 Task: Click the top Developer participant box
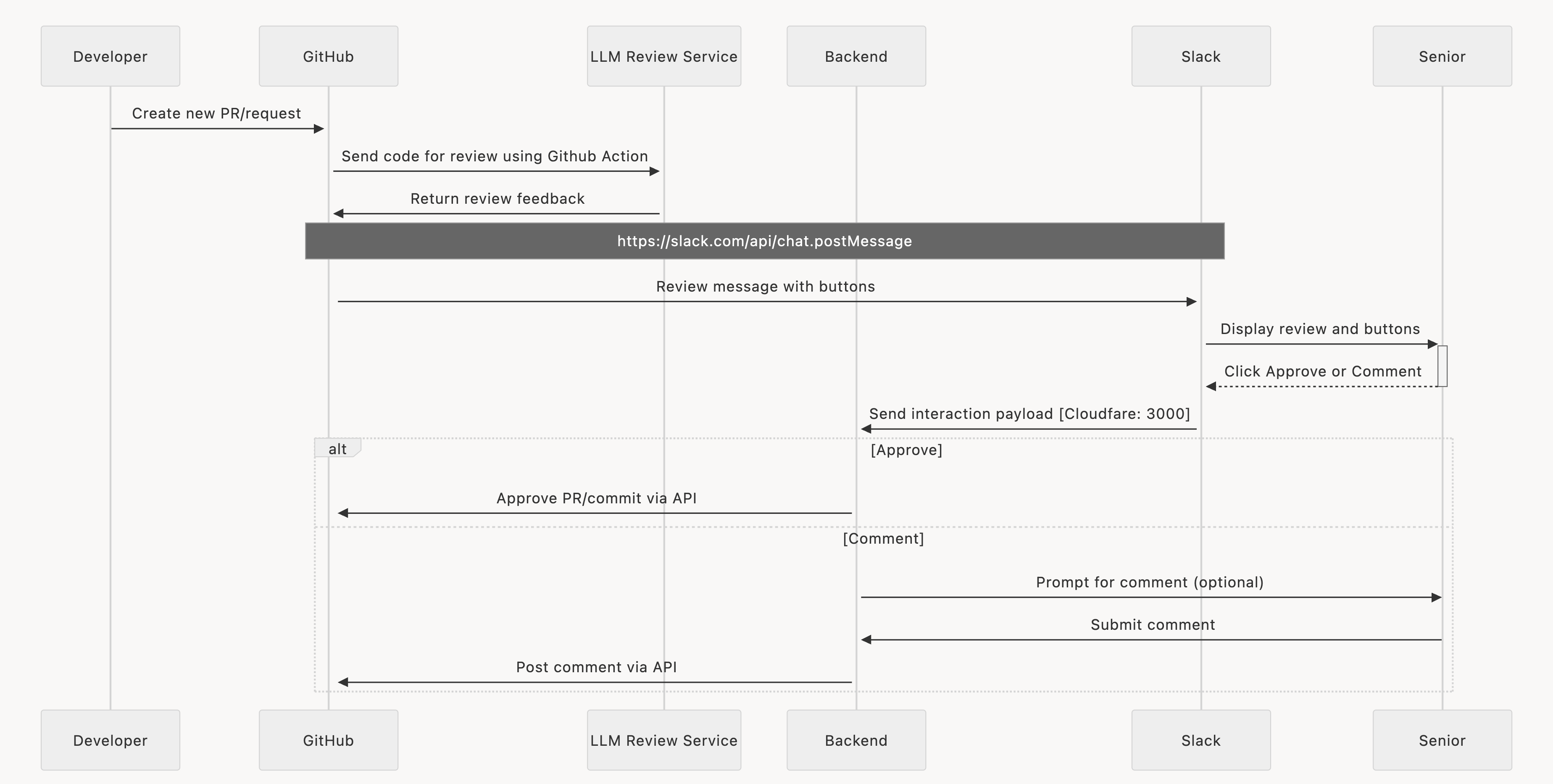tap(111, 56)
